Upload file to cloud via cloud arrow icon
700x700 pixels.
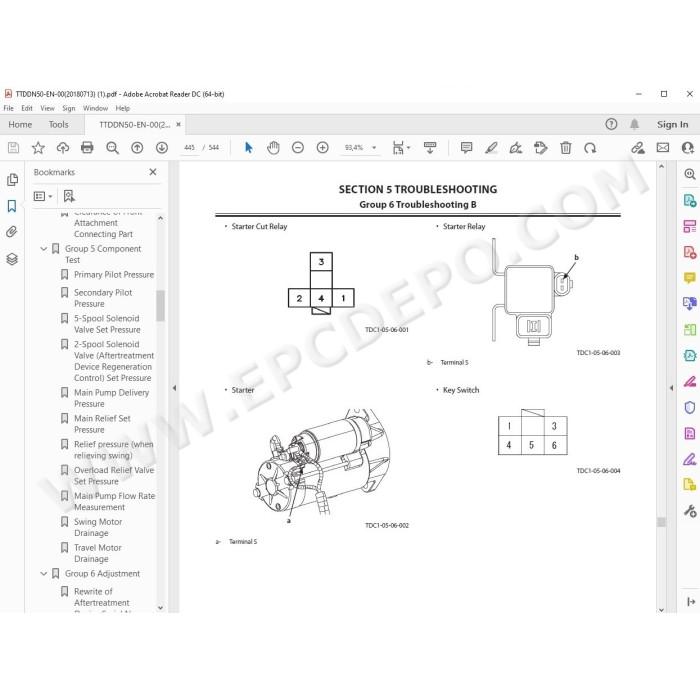(x=62, y=148)
